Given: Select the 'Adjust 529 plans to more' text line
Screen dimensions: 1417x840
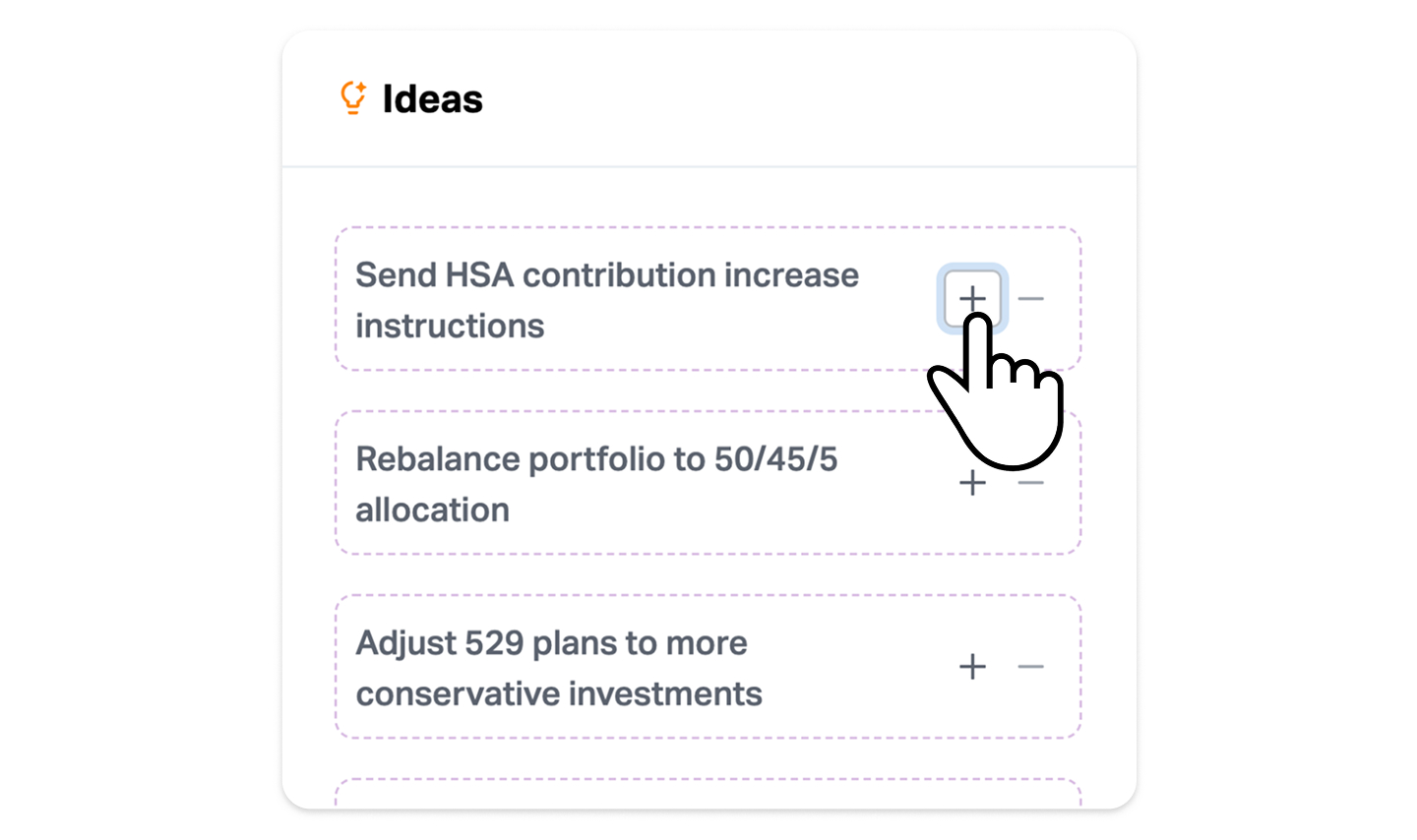Looking at the screenshot, I should tap(551, 643).
